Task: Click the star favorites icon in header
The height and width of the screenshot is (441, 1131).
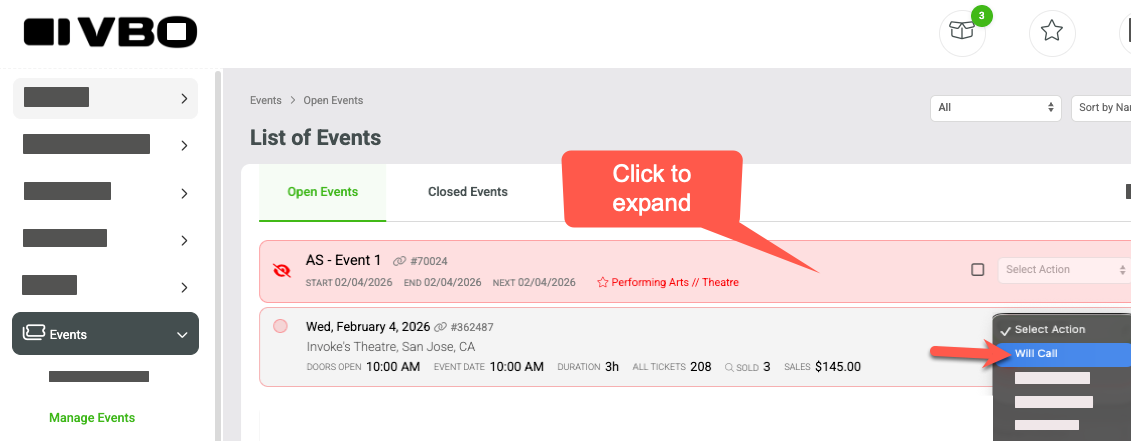Action: (1052, 32)
